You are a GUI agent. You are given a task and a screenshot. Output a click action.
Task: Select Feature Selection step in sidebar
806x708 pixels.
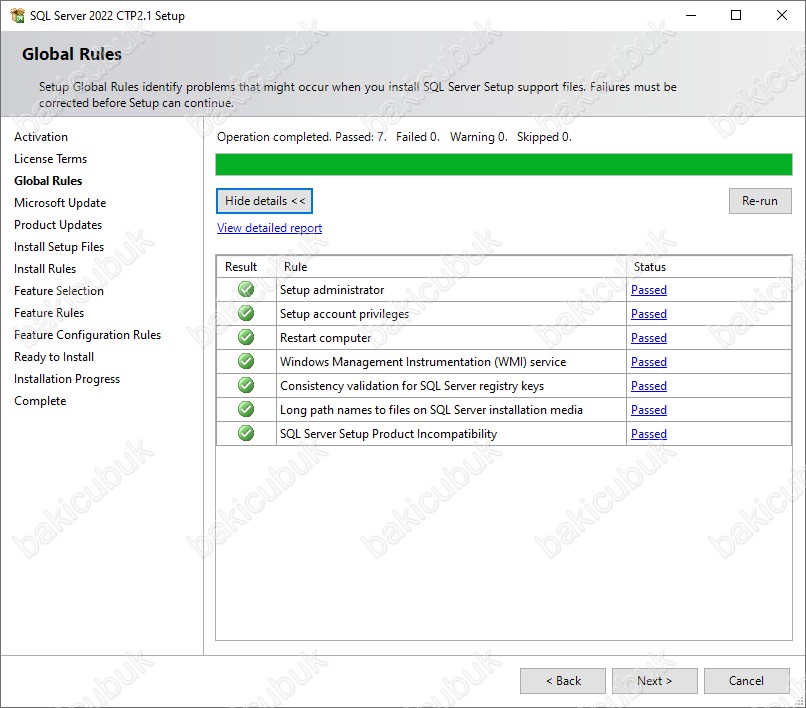(x=59, y=291)
